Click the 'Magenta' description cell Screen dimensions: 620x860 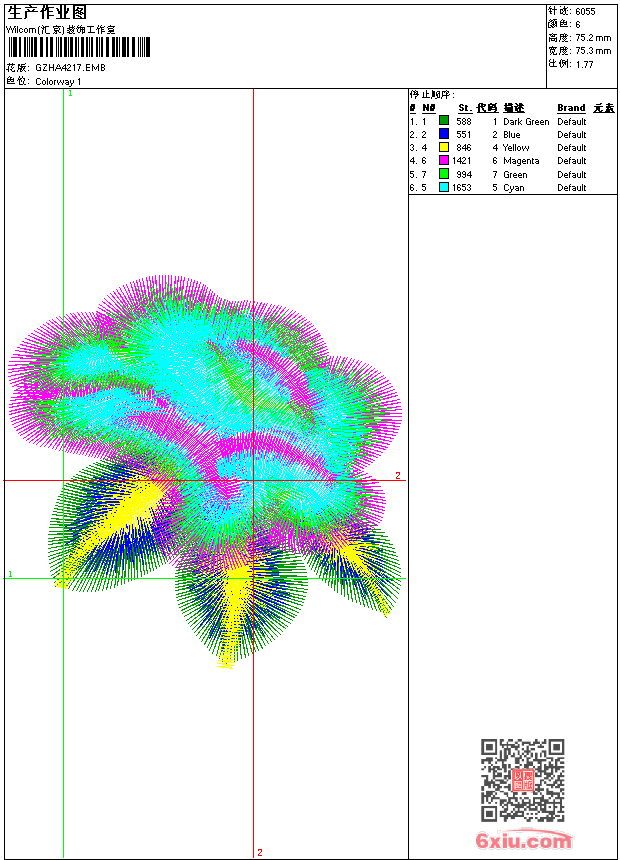coord(521,161)
